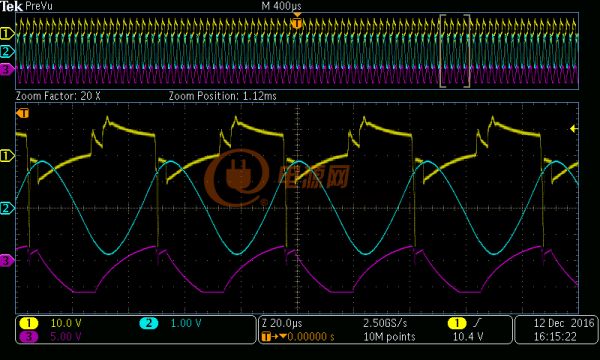The image size is (600, 360).
Task: Select channel 2 ground marker in zoom window
Action: [7, 208]
